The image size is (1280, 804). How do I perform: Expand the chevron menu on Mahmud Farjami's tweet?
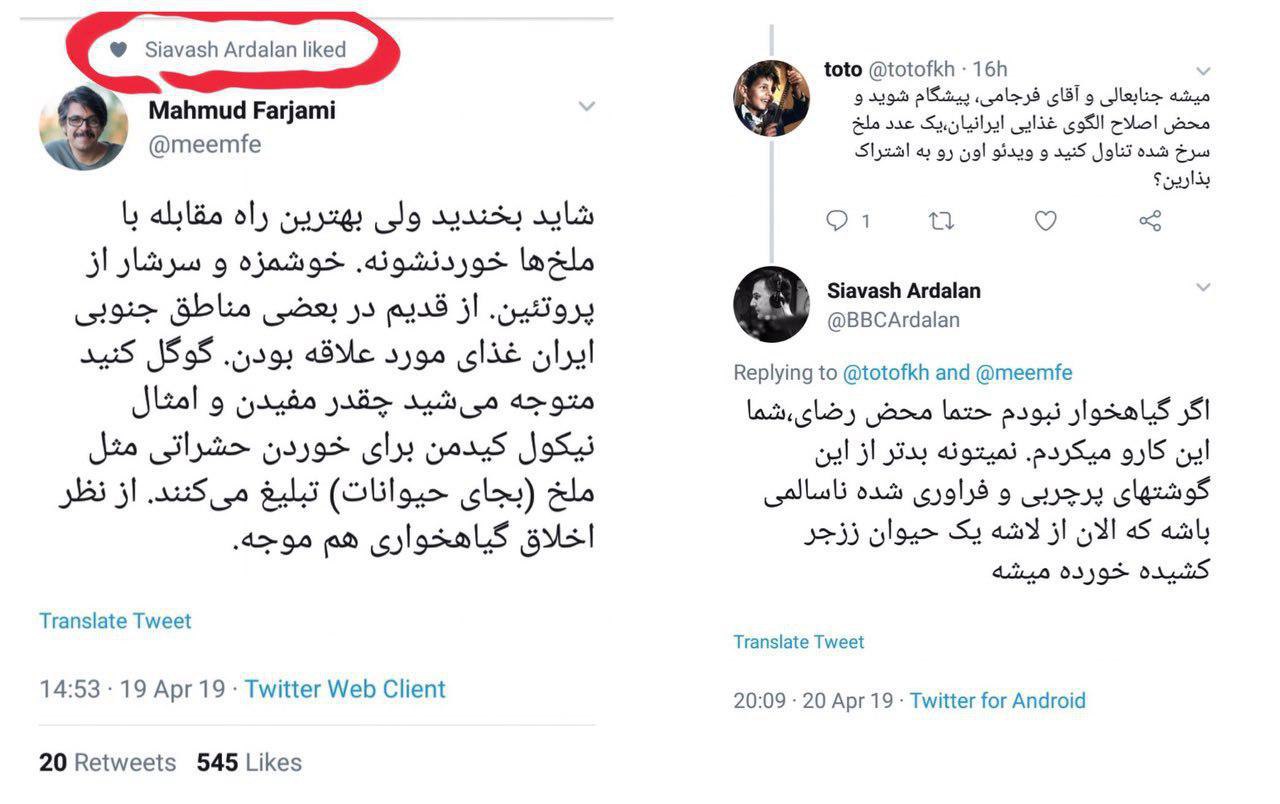point(587,106)
